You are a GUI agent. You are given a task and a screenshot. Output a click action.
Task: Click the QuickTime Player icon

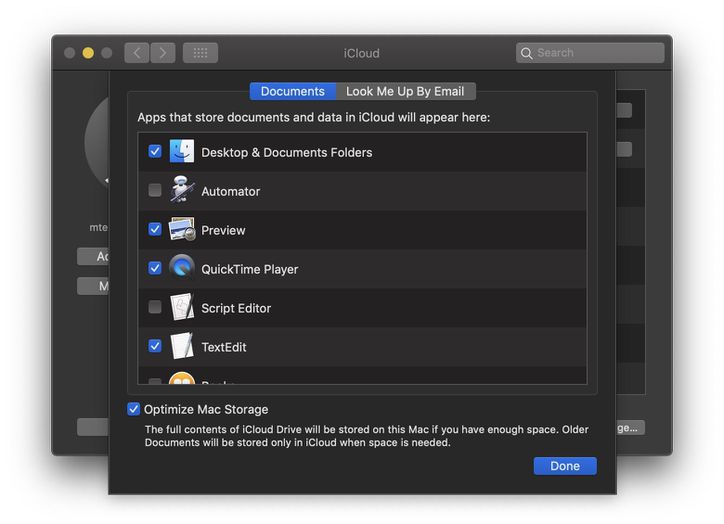coord(181,267)
